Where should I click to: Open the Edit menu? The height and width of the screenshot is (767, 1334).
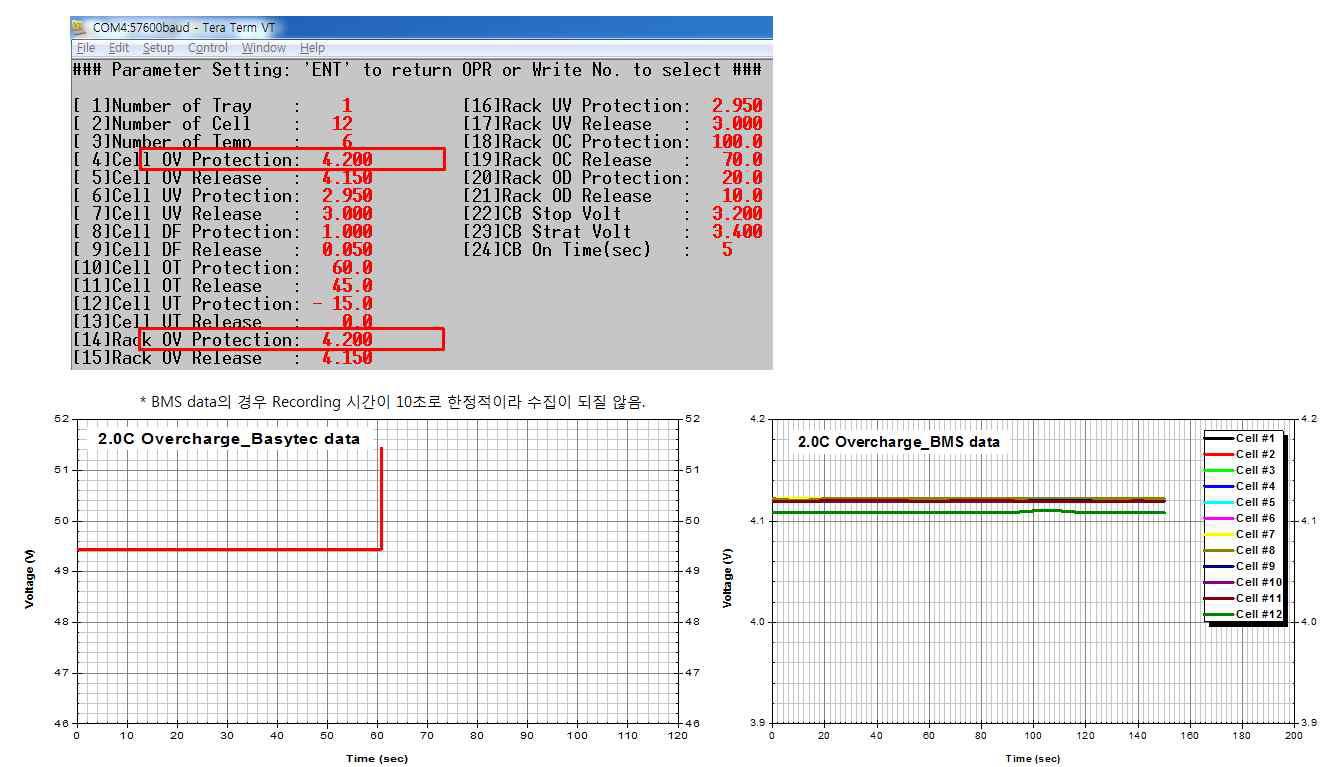[119, 47]
